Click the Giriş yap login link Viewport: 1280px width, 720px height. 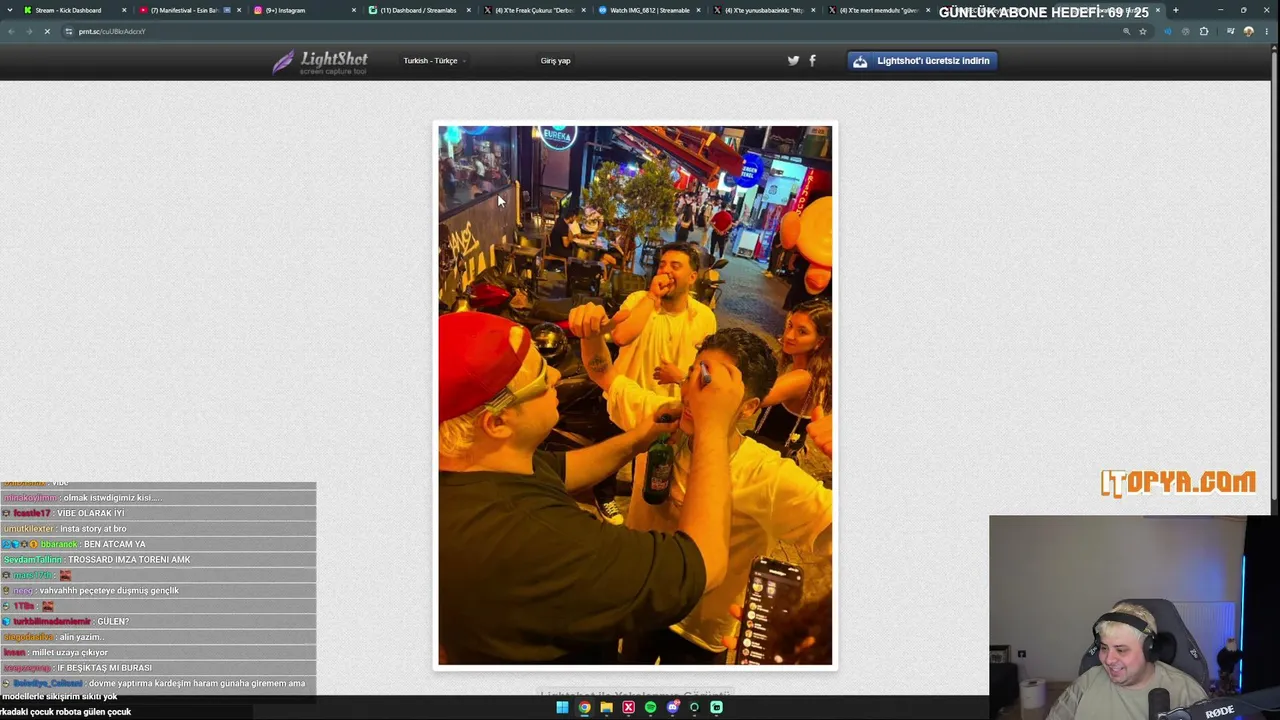tap(555, 61)
